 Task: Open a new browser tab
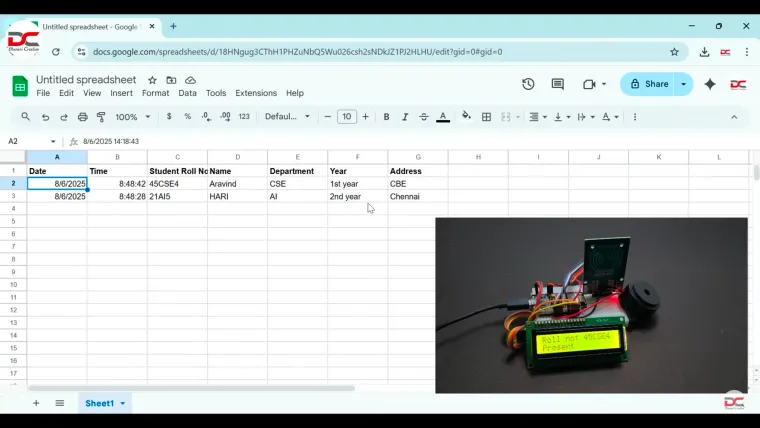173,27
